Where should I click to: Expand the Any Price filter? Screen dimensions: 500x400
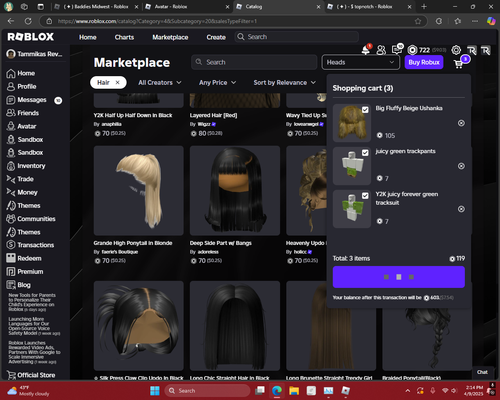(217, 83)
